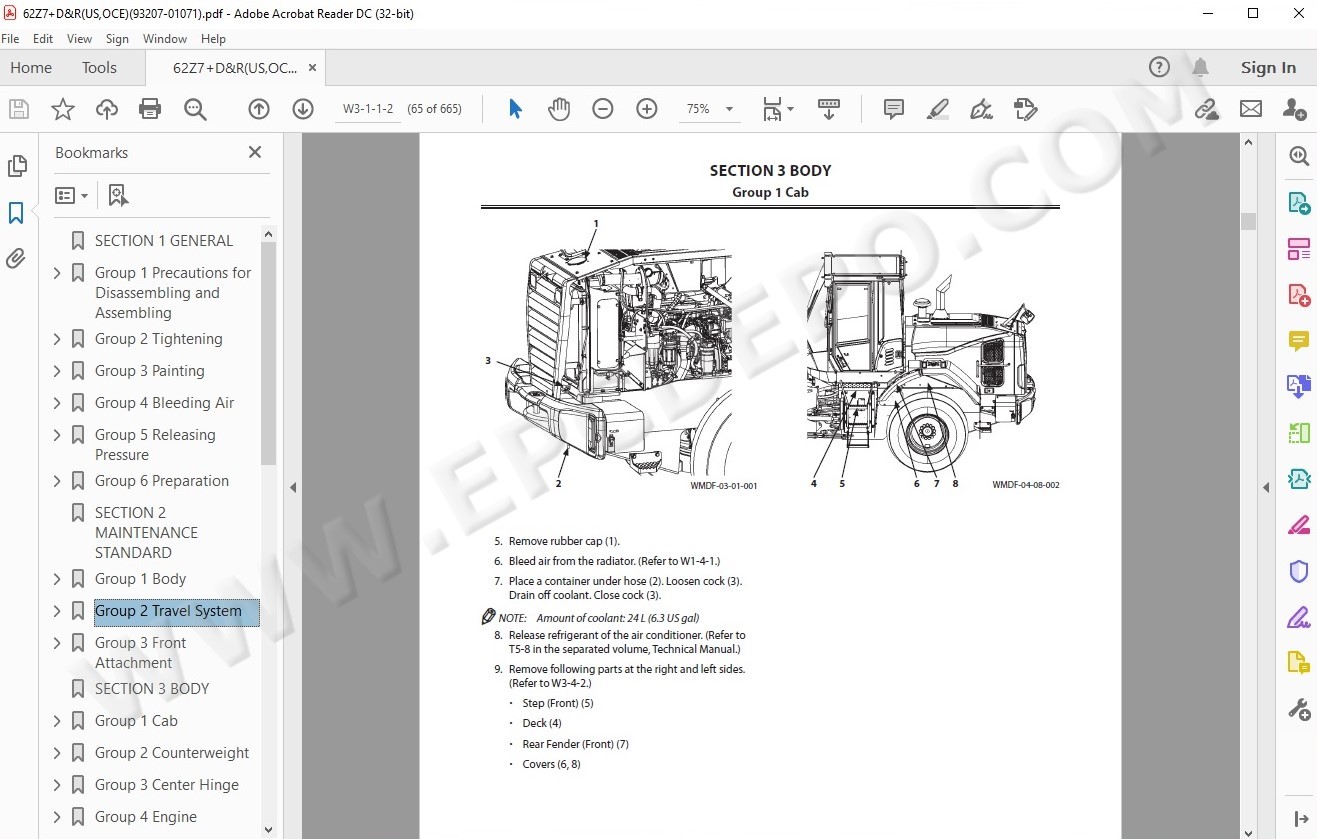Open the page thumbnails panel
1317x839 pixels.
[16, 166]
